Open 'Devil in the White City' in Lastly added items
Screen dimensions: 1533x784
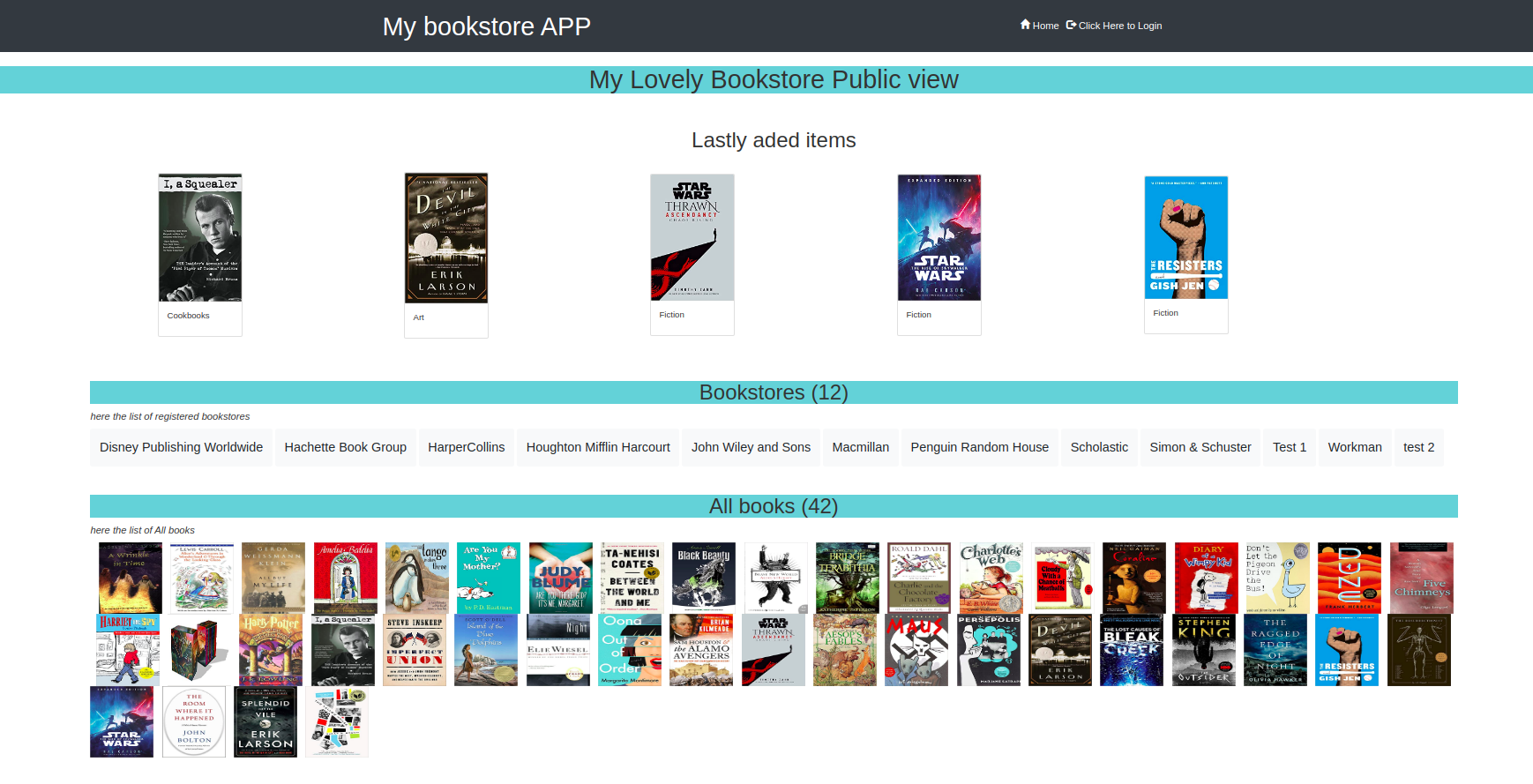pos(446,238)
